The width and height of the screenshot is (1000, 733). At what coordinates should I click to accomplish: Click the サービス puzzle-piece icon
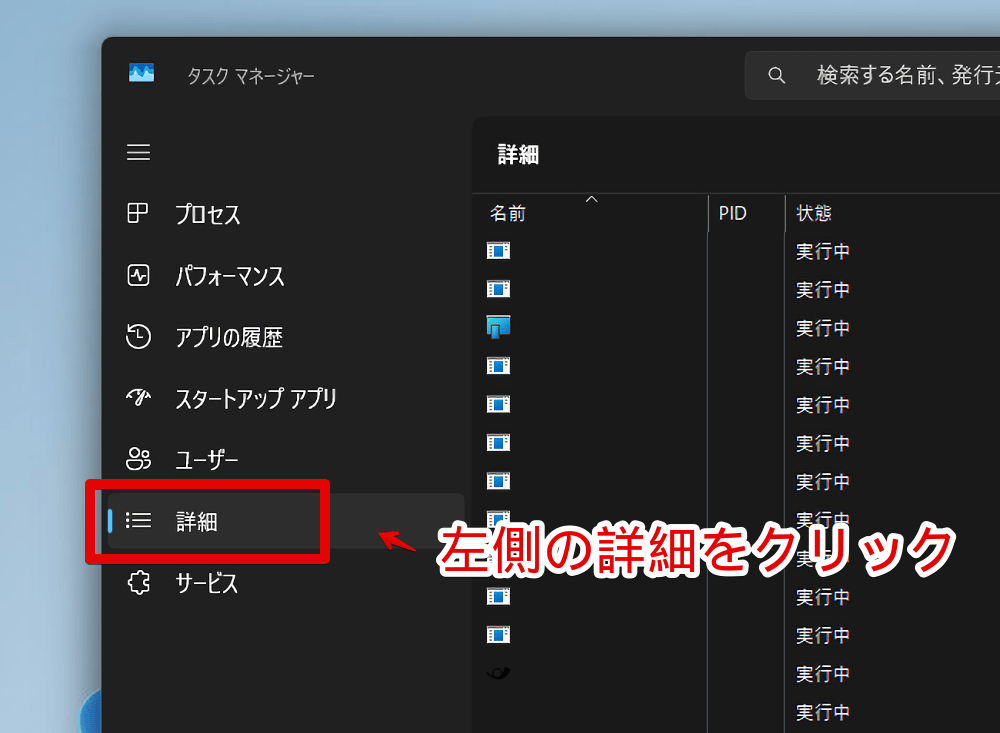[x=138, y=582]
